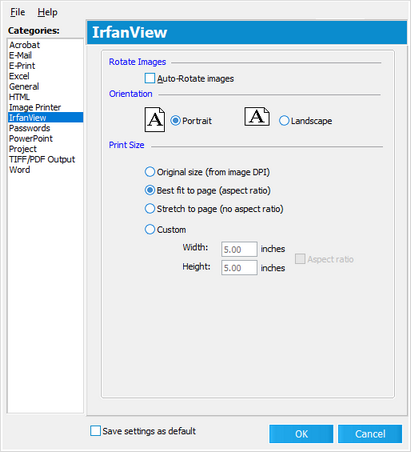Select Acrobat in Categories list
This screenshot has height=452, width=411.
[x=45, y=45]
